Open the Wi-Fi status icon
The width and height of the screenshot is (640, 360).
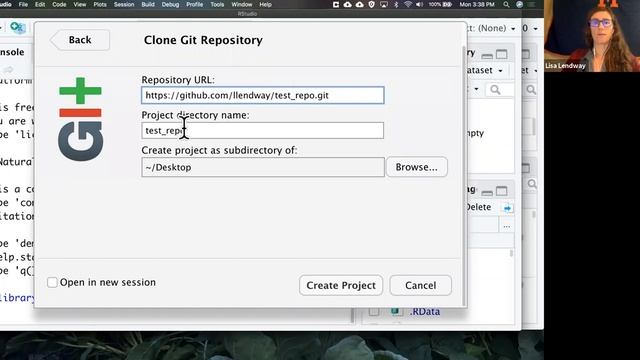pos(408,4)
